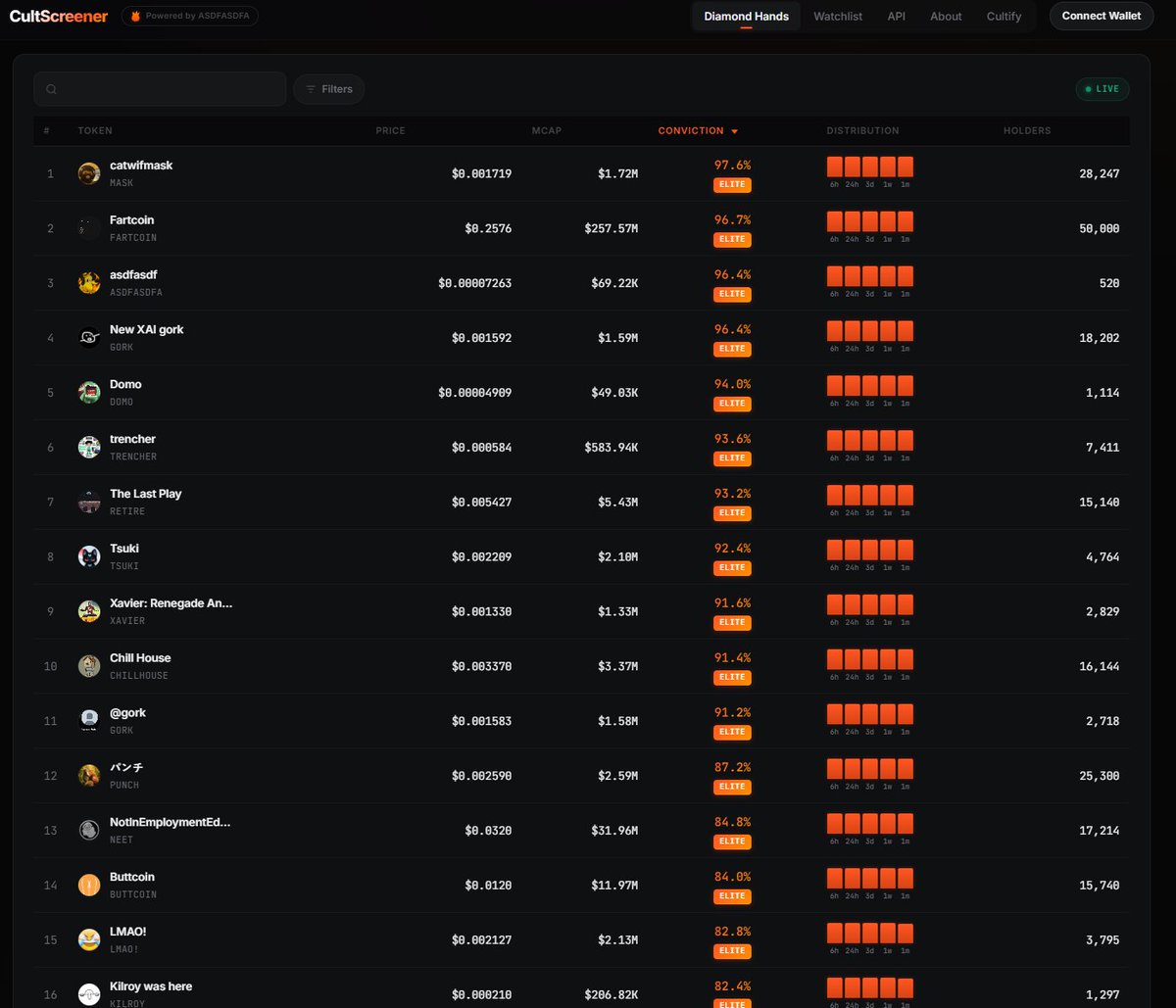Click the CHILLHOUSE ticker label
Image resolution: width=1176 pixels, height=1008 pixels.
point(139,676)
